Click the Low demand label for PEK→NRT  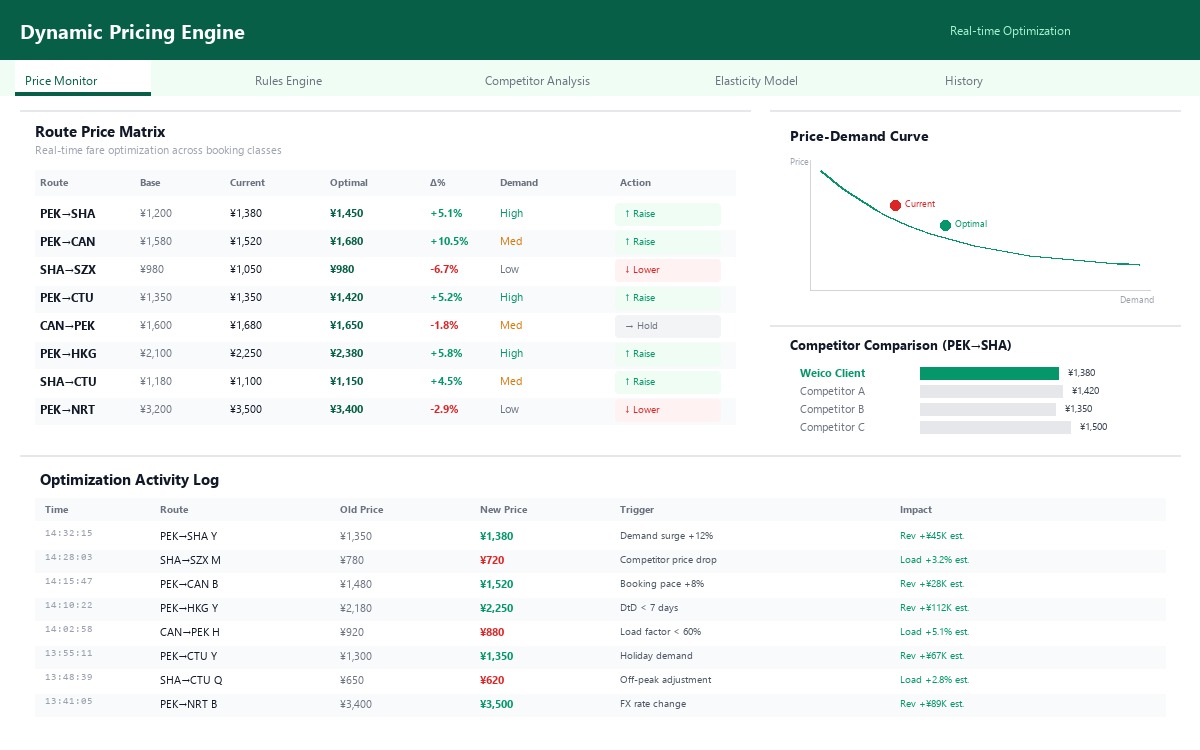[510, 409]
